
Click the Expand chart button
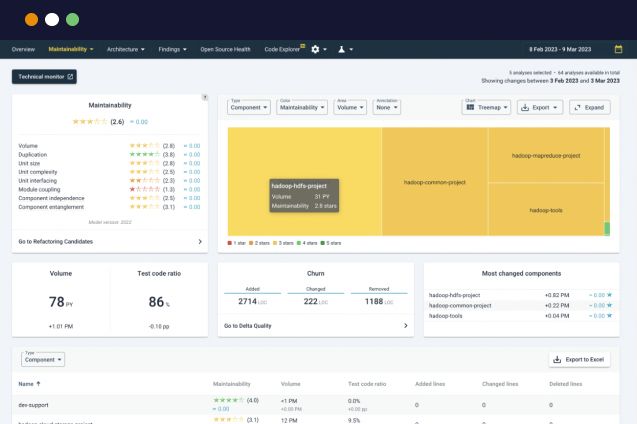589,107
